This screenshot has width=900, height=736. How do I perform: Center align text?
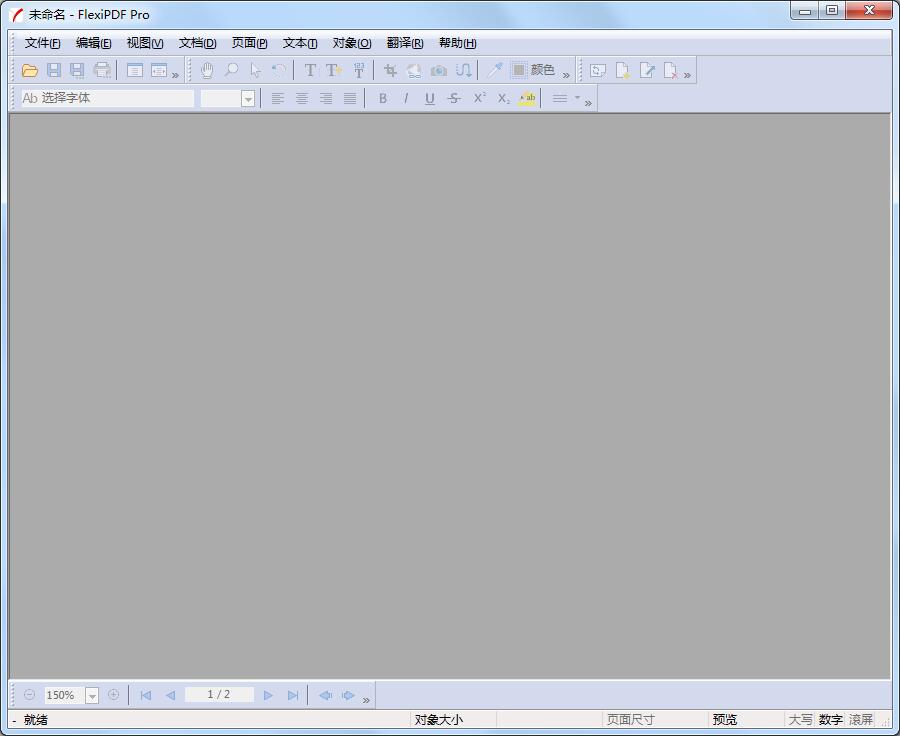click(x=302, y=98)
